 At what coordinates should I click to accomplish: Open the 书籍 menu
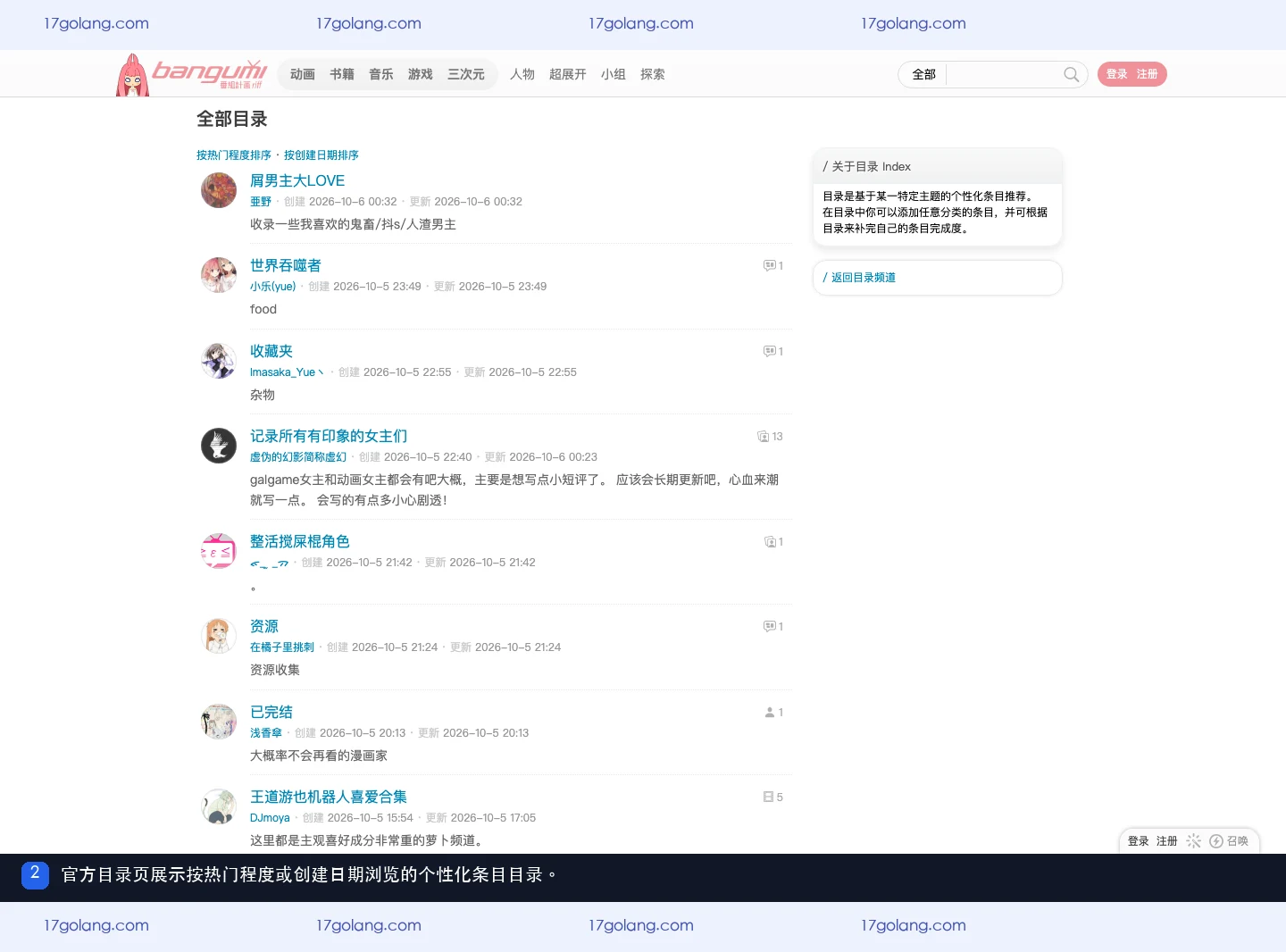[x=342, y=74]
